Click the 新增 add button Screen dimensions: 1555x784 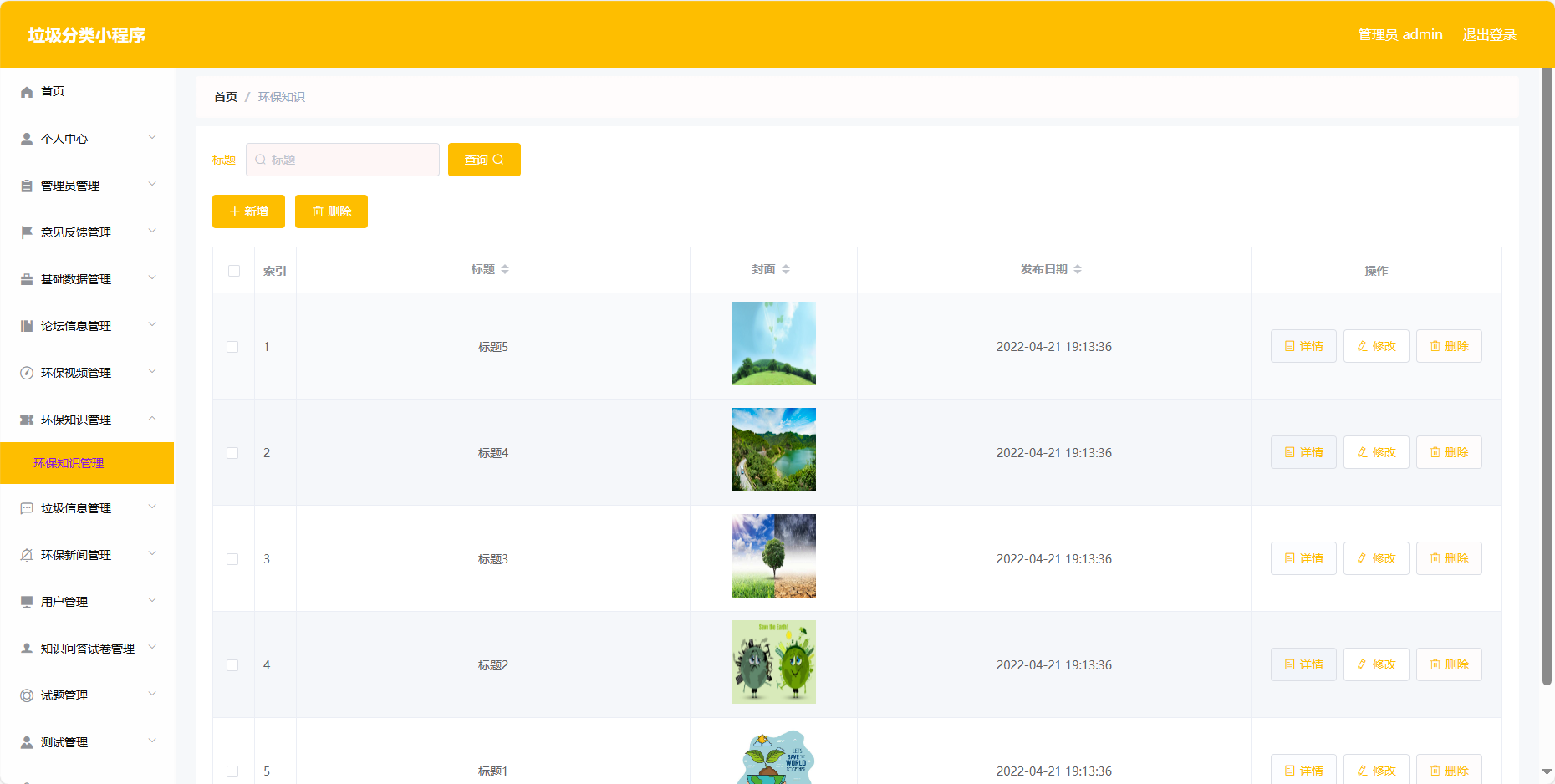tap(248, 211)
